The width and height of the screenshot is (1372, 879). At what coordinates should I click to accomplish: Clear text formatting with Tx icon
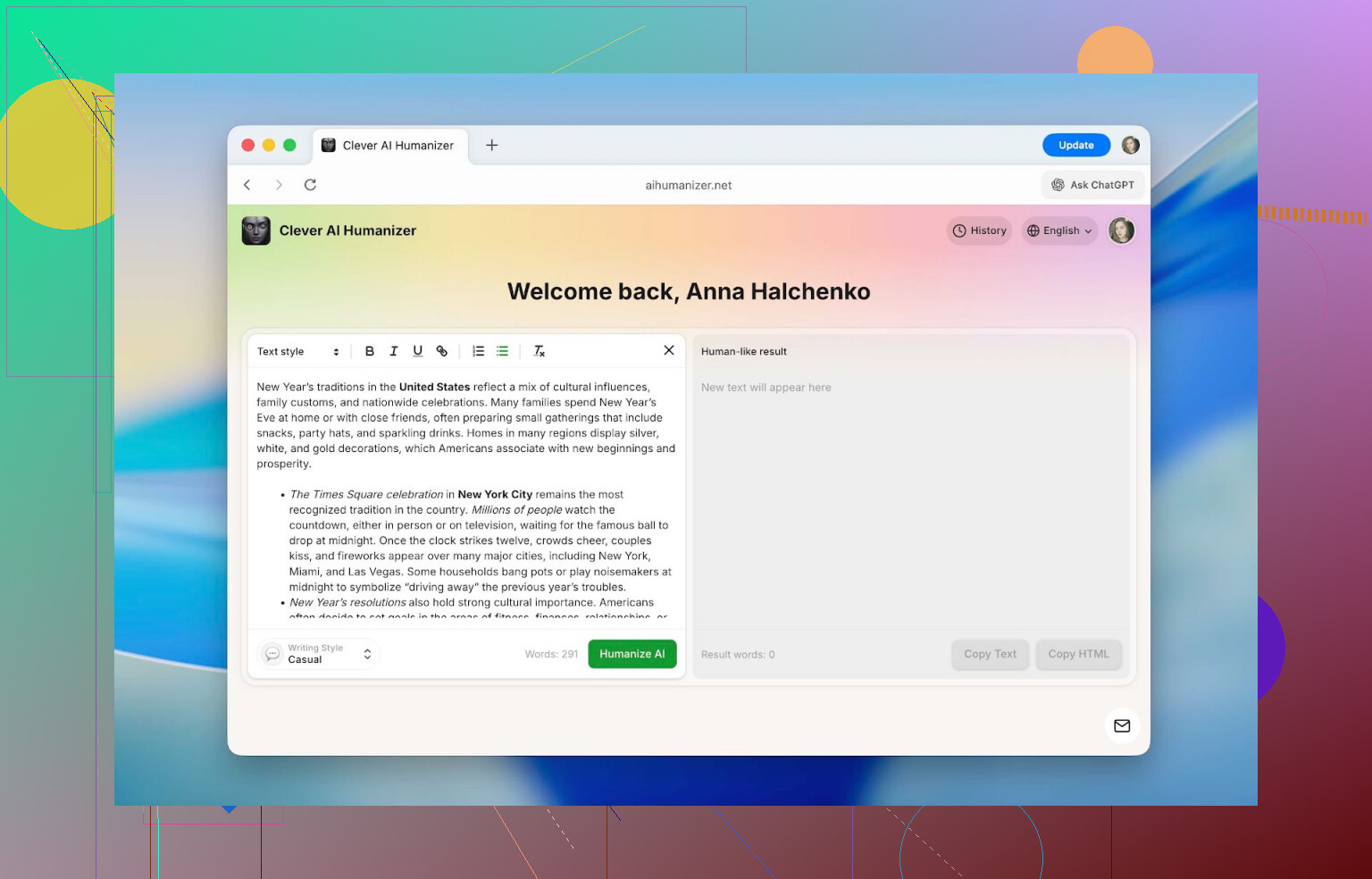540,351
